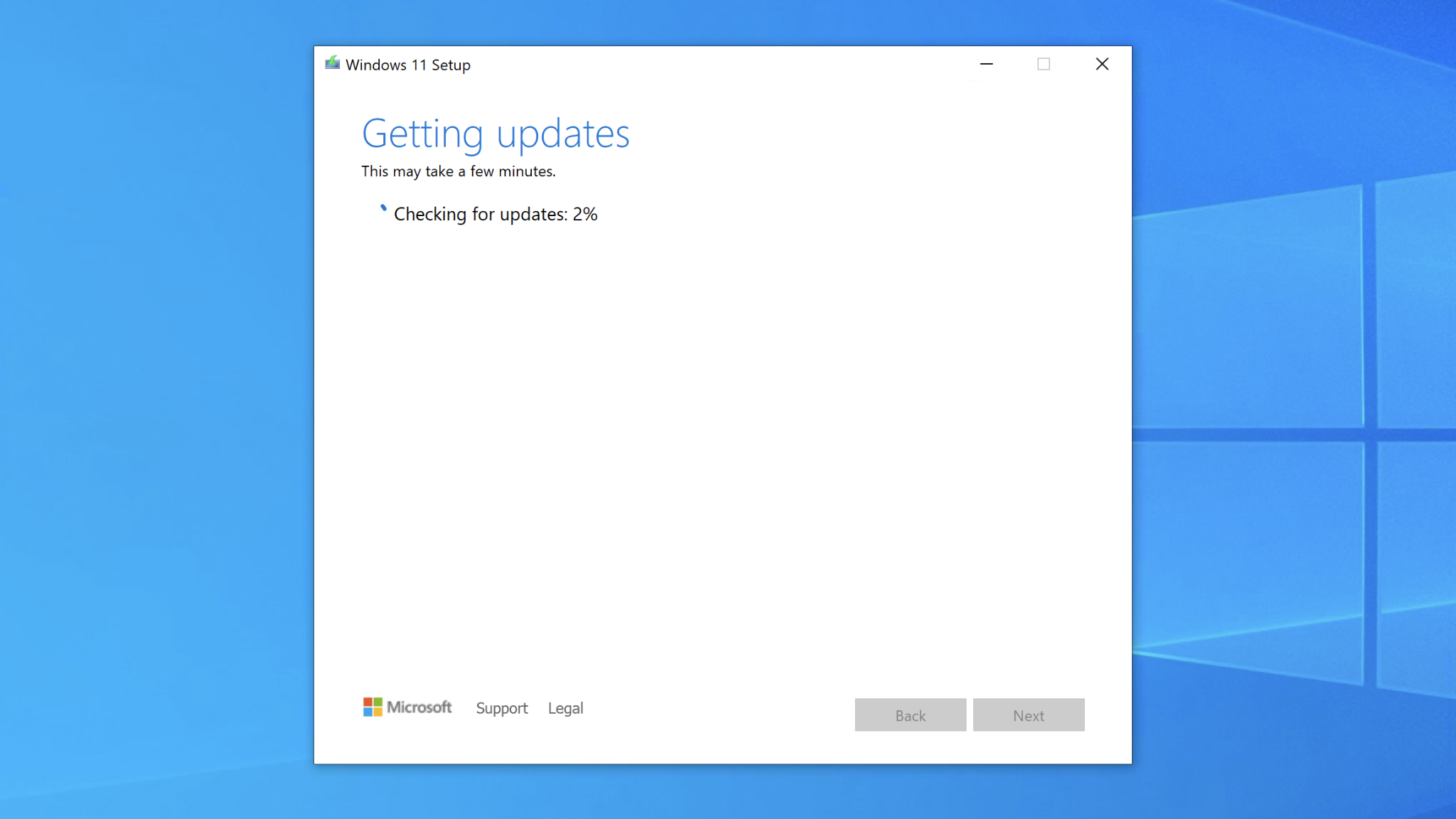Click the Microsoft logo
Screen dimensions: 1456x819
[x=407, y=707]
